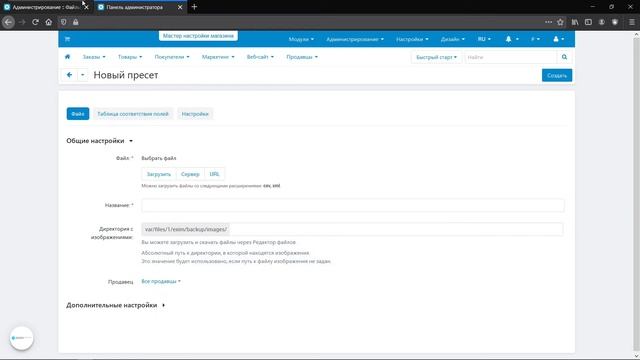Viewport: 640px width, 360px height.
Task: Open the user profile icon menu
Action: [558, 39]
